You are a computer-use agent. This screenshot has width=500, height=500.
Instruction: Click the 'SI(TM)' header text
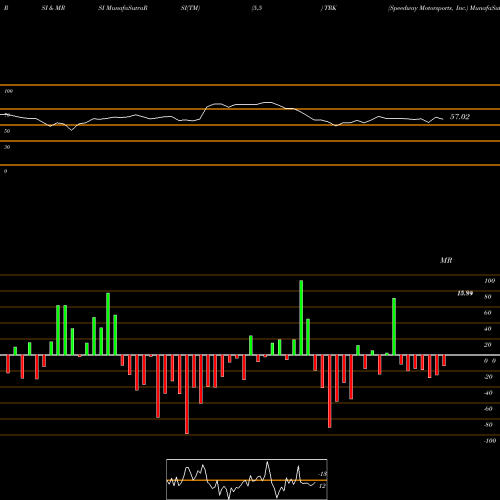coord(190,8)
